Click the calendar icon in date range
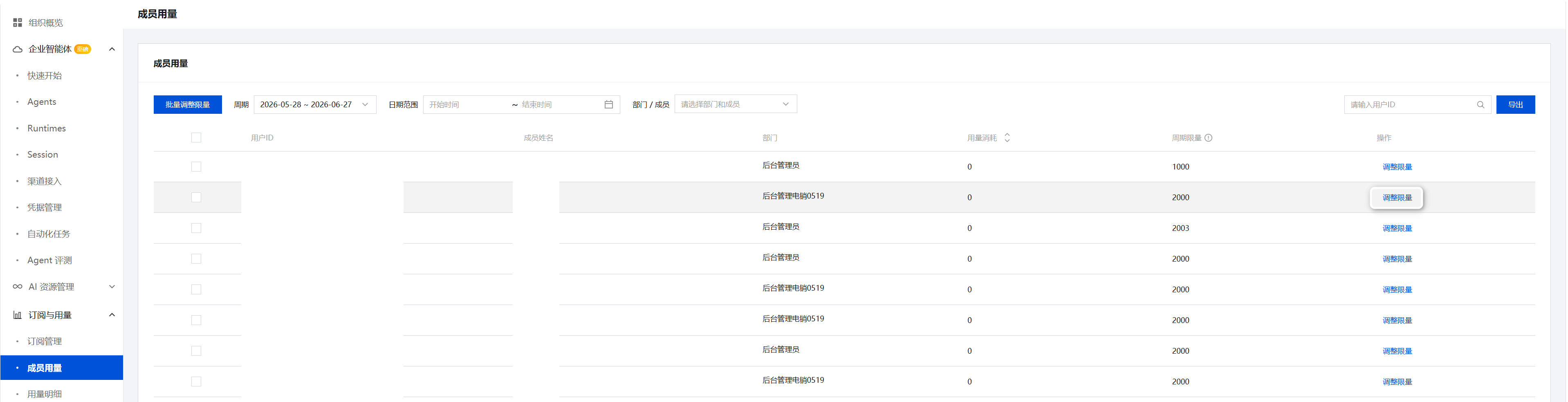This screenshot has width=1568, height=402. coord(608,105)
